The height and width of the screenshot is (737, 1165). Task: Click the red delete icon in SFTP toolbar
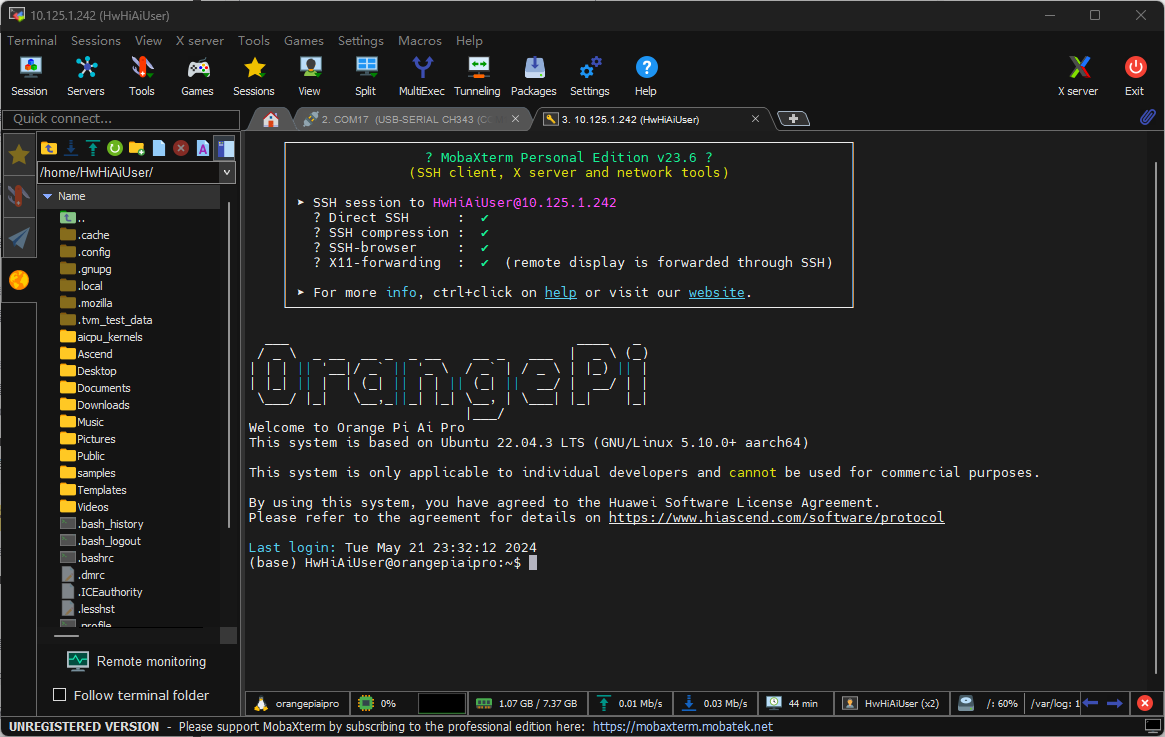(x=181, y=148)
